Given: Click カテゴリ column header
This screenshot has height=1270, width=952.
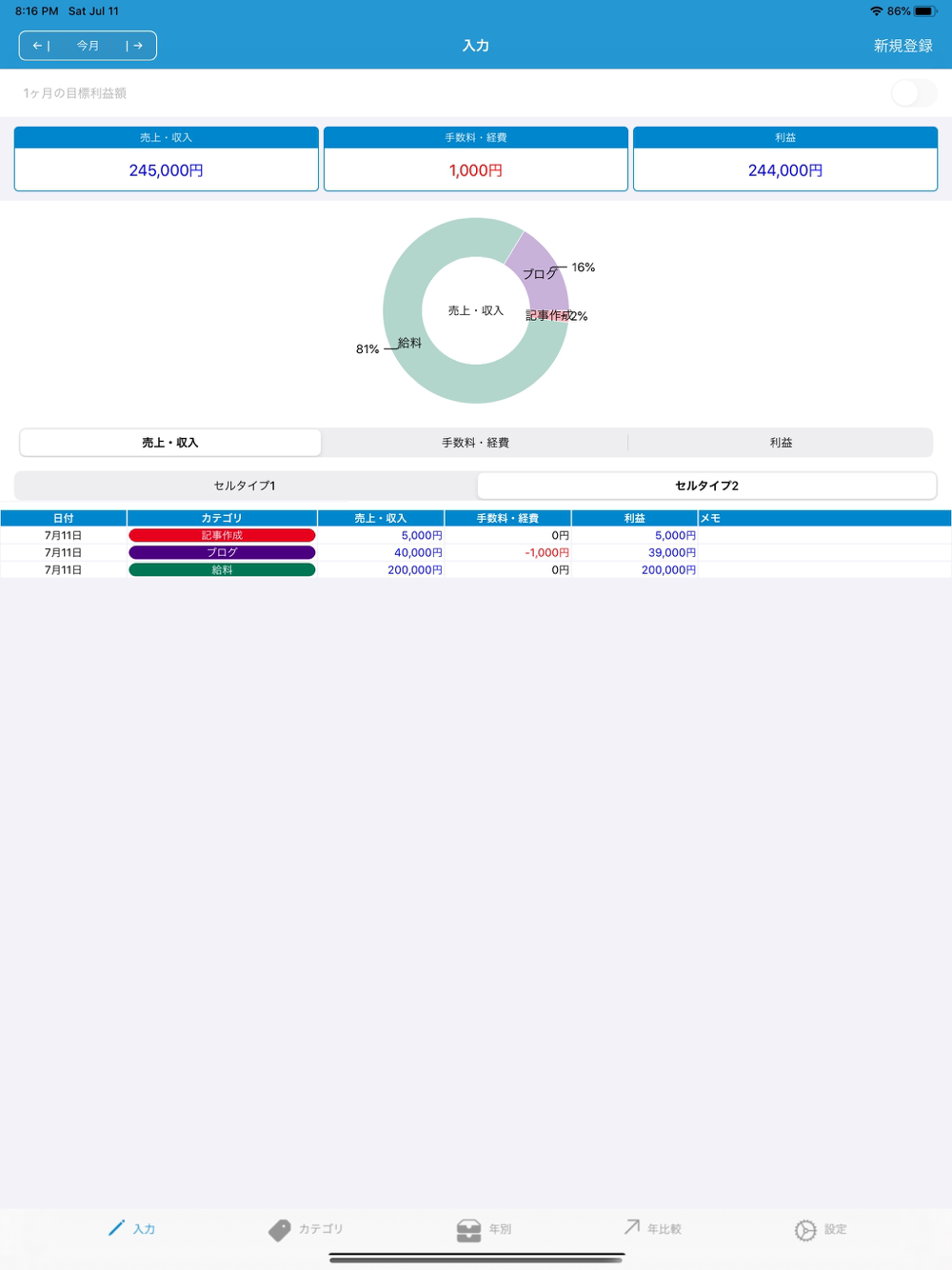Looking at the screenshot, I should 222,519.
